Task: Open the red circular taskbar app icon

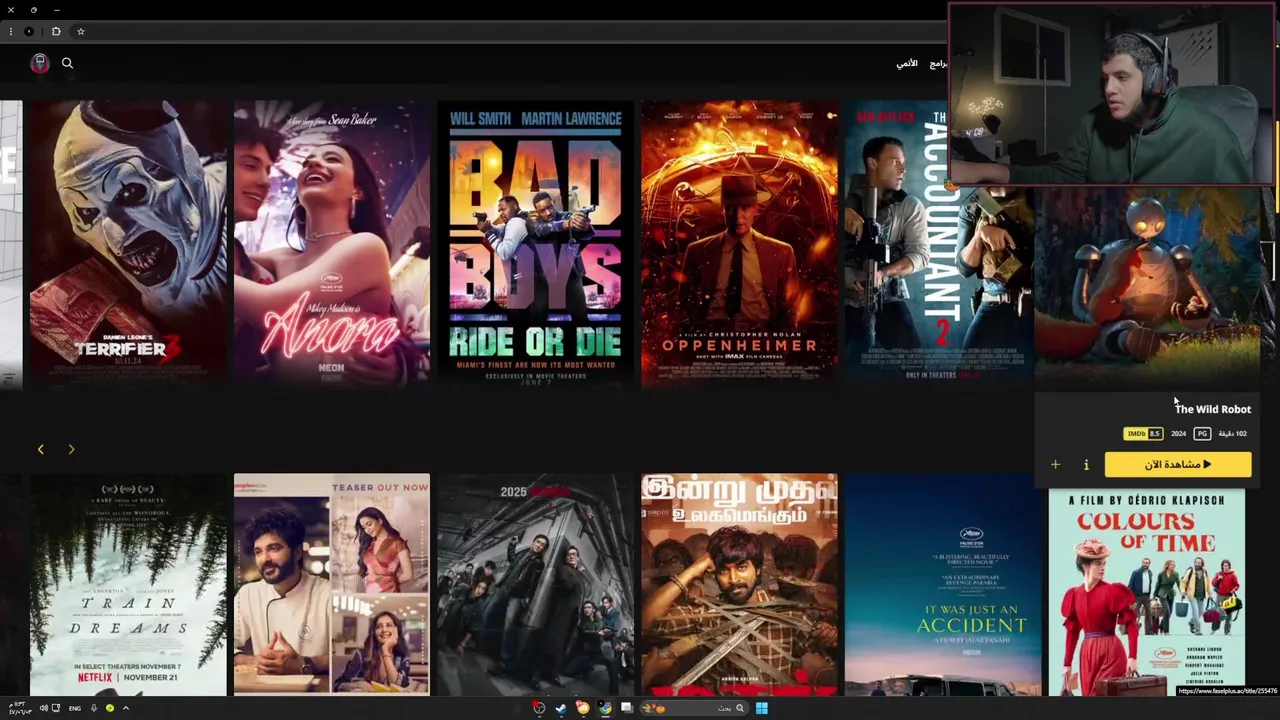Action: click(539, 708)
